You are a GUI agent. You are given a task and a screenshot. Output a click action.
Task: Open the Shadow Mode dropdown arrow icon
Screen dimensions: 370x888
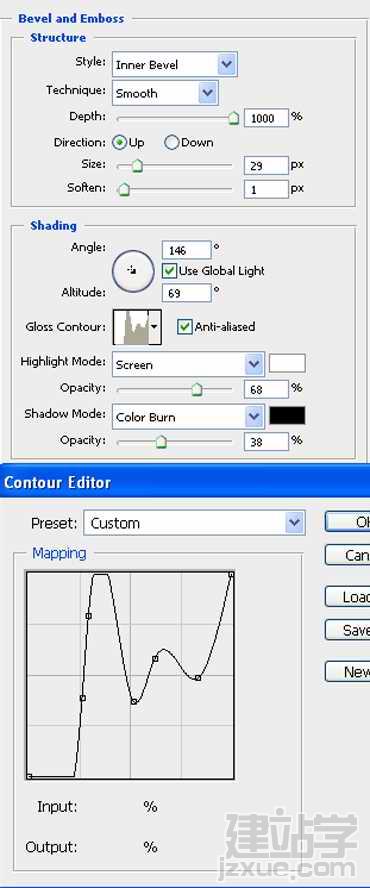[254, 417]
